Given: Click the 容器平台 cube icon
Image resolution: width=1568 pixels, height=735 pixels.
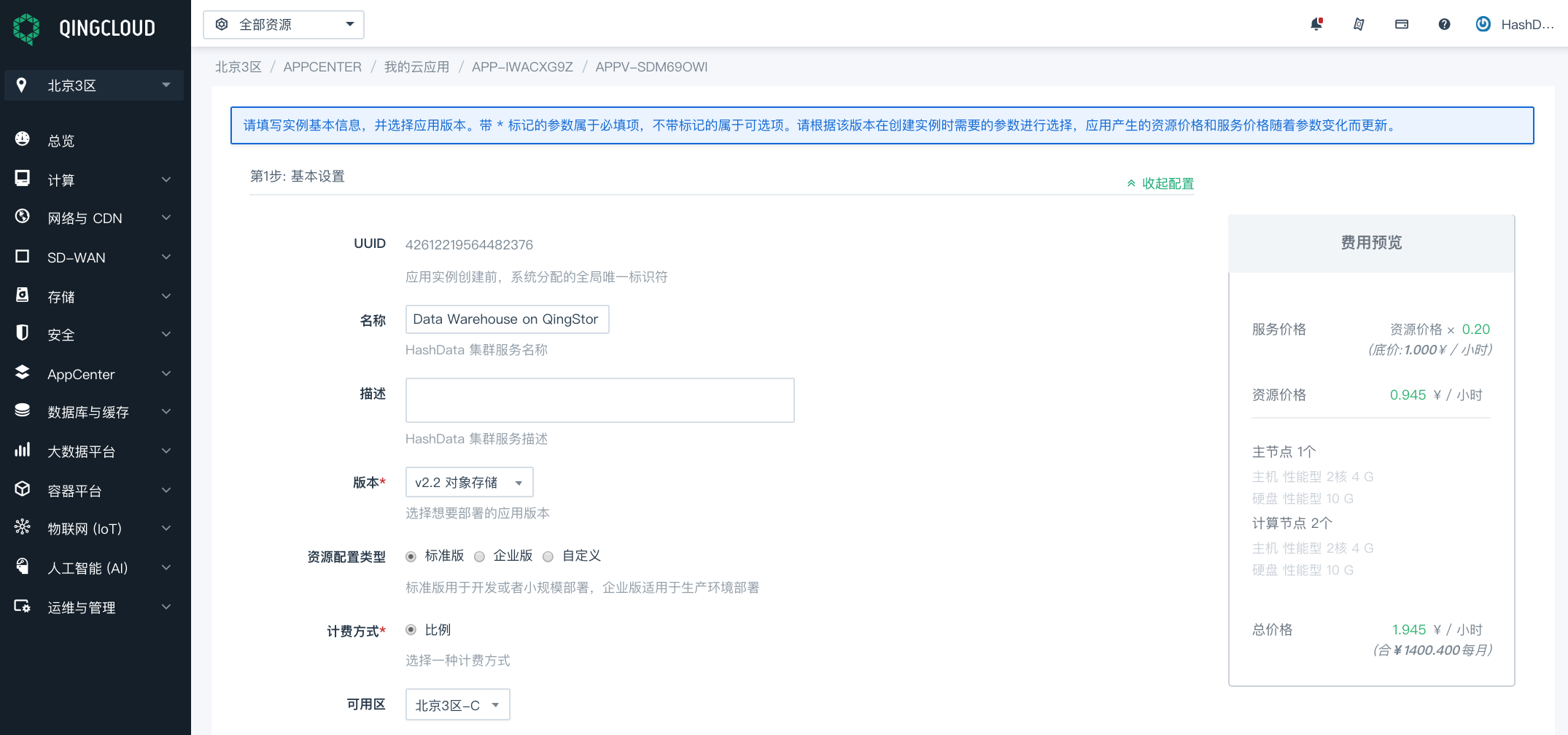Looking at the screenshot, I should point(23,489).
